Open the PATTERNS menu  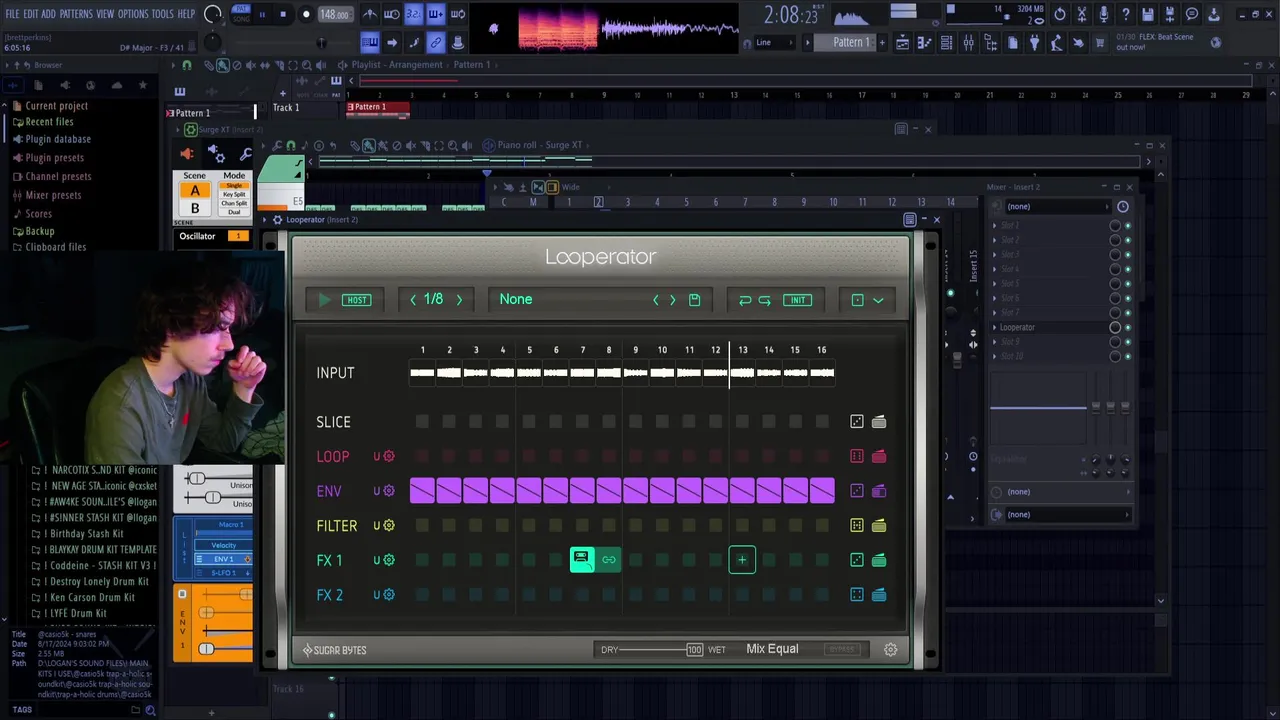[x=76, y=14]
